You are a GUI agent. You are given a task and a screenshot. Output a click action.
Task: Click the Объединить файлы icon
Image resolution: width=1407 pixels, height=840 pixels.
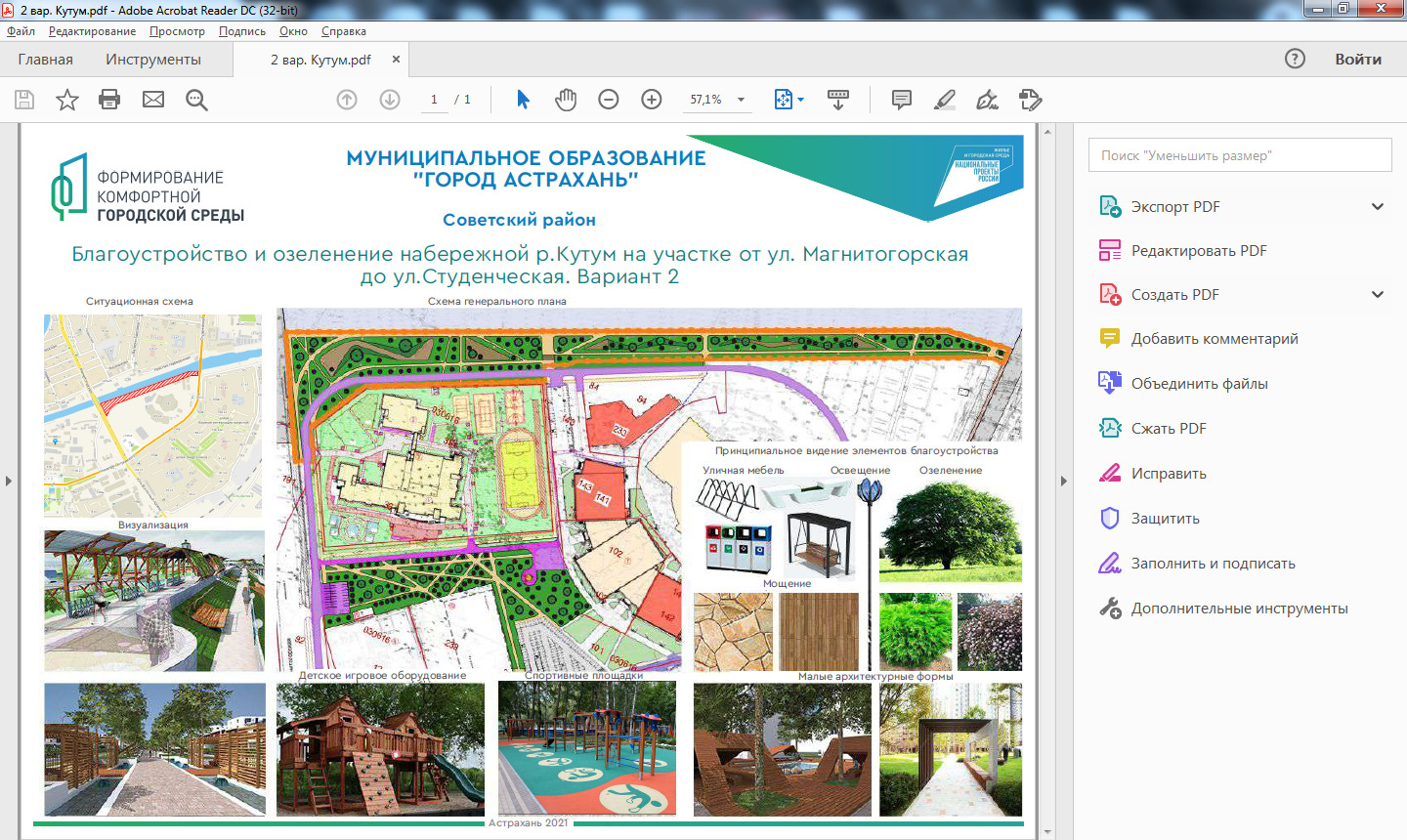point(1110,383)
